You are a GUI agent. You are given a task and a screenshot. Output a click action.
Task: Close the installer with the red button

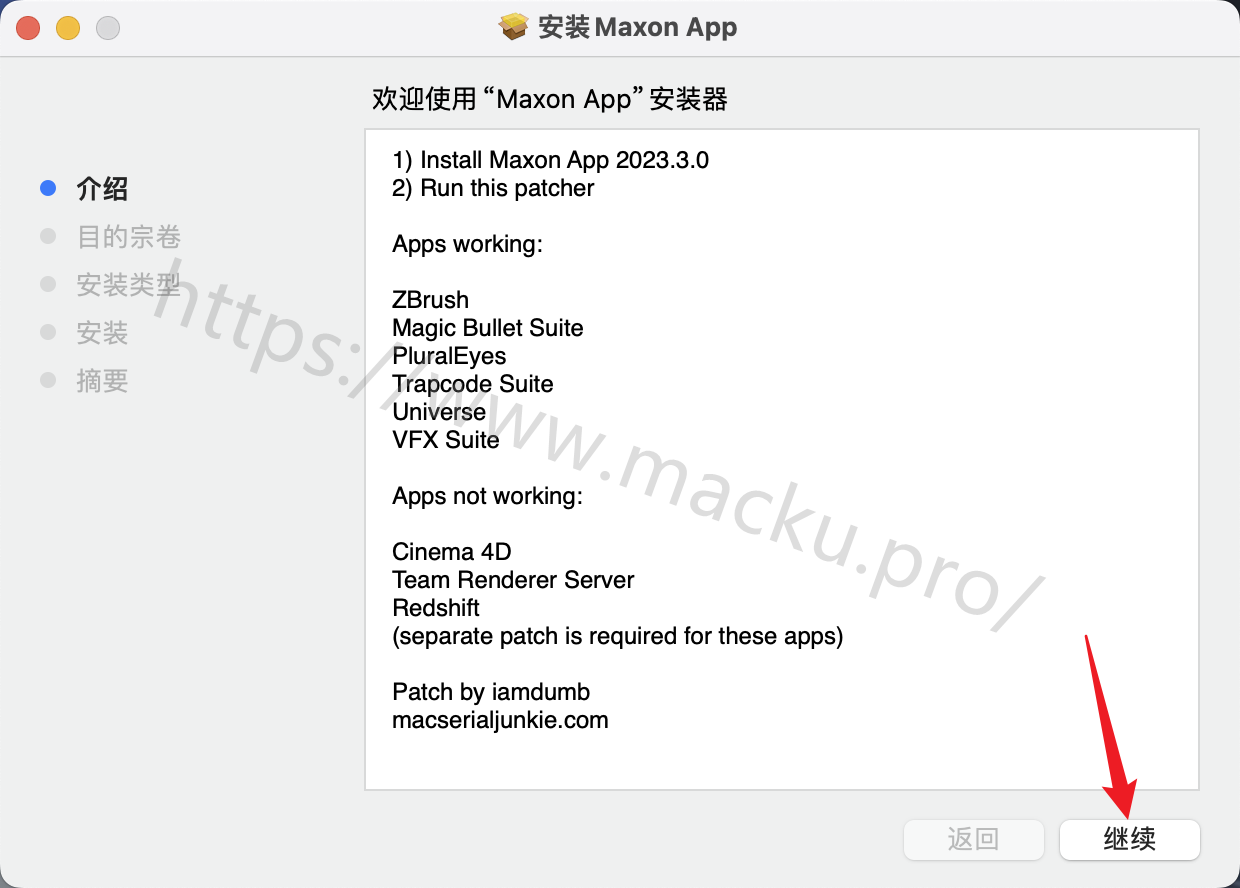coord(28,28)
